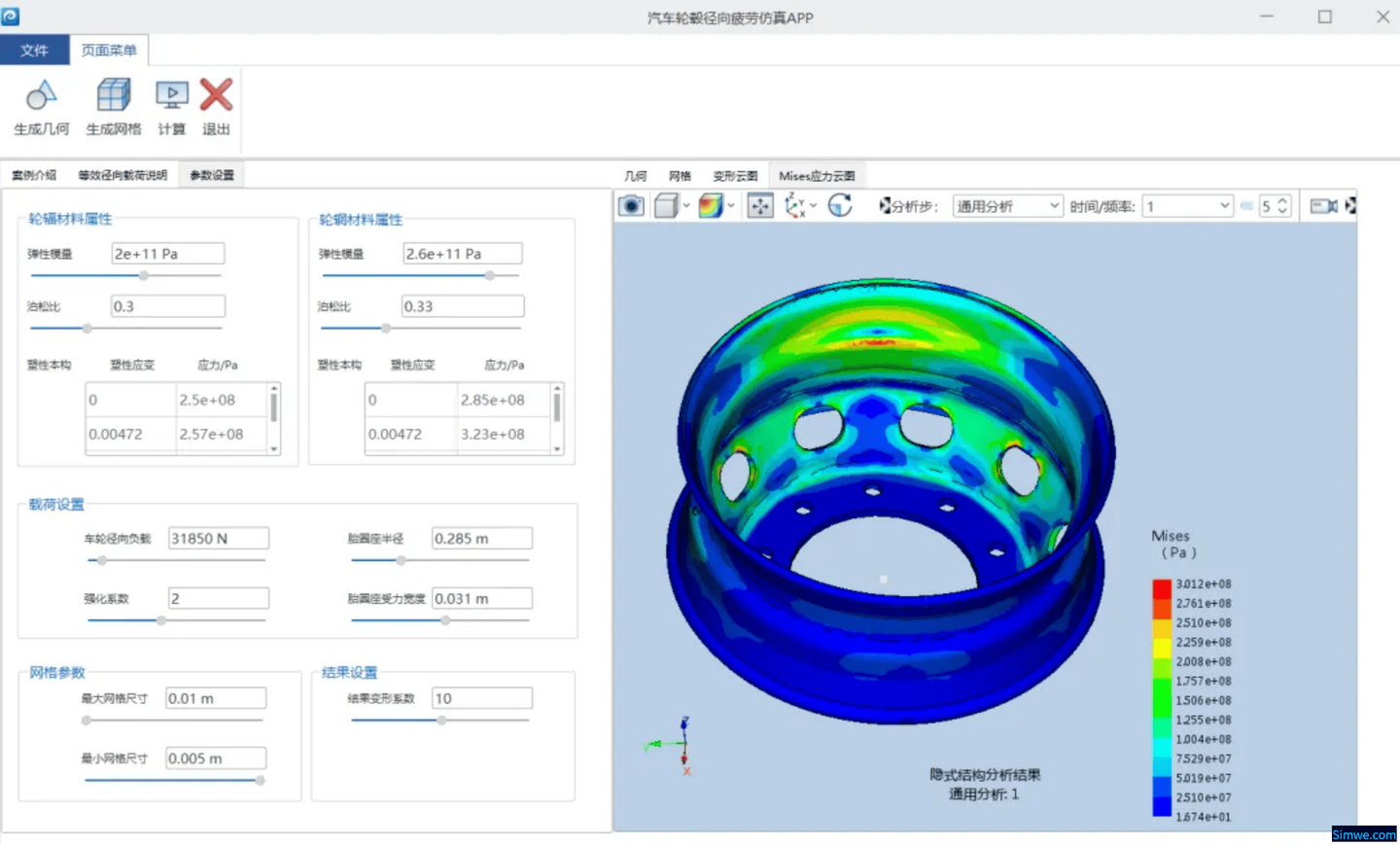The width and height of the screenshot is (1400, 845).
Task: Click scrollbar of right plasticity table
Action: pyautogui.click(x=557, y=418)
